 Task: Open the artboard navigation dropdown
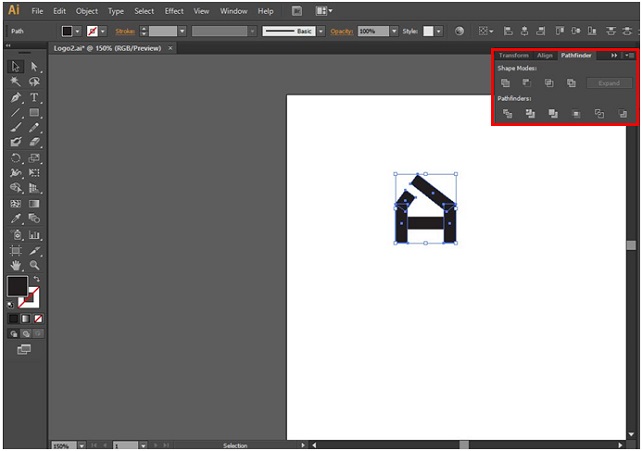coord(143,445)
